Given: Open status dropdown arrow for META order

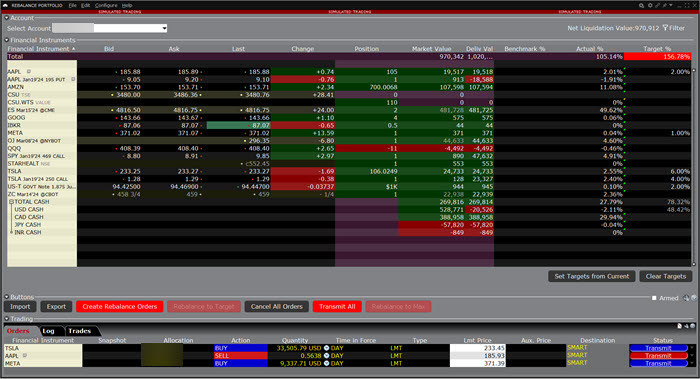Looking at the screenshot, I should pyautogui.click(x=692, y=363).
